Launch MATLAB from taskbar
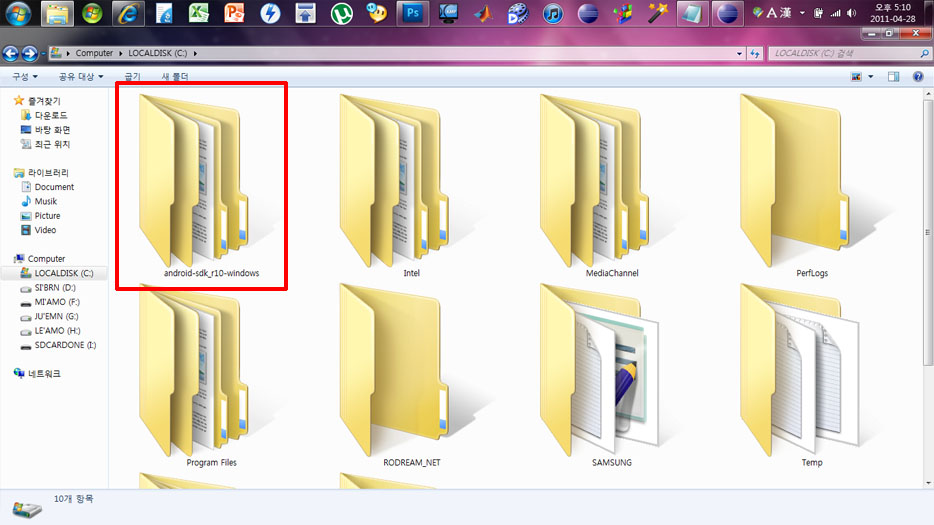This screenshot has width=934, height=525. coord(483,13)
